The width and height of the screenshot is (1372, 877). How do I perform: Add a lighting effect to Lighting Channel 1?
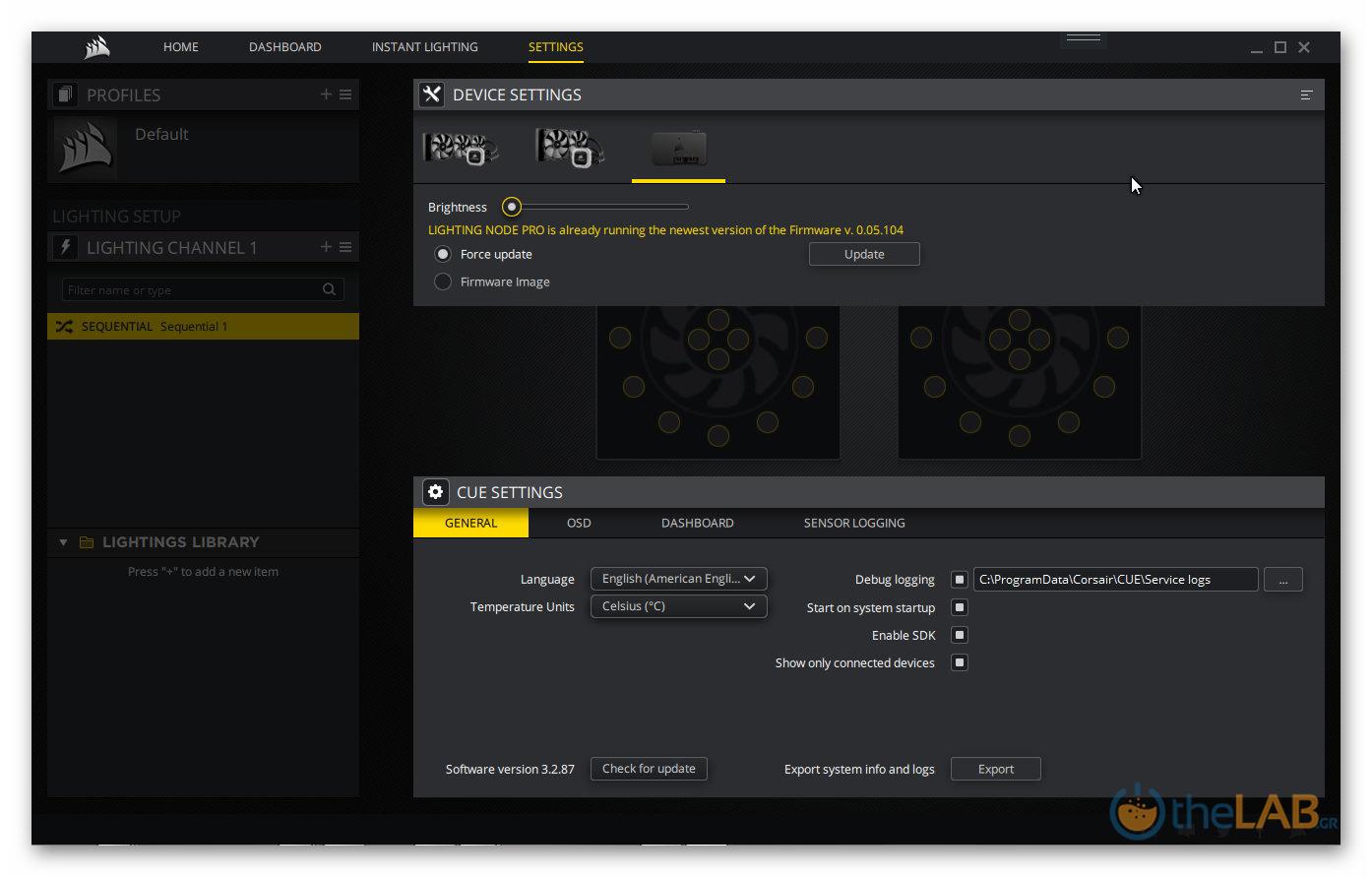coord(326,247)
